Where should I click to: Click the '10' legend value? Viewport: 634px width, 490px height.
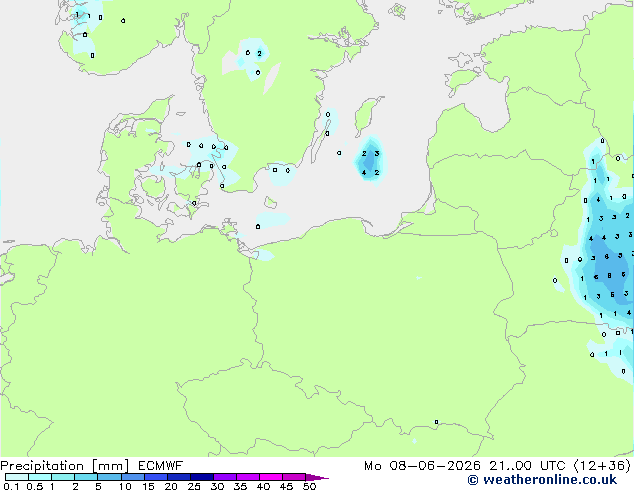click(x=125, y=486)
